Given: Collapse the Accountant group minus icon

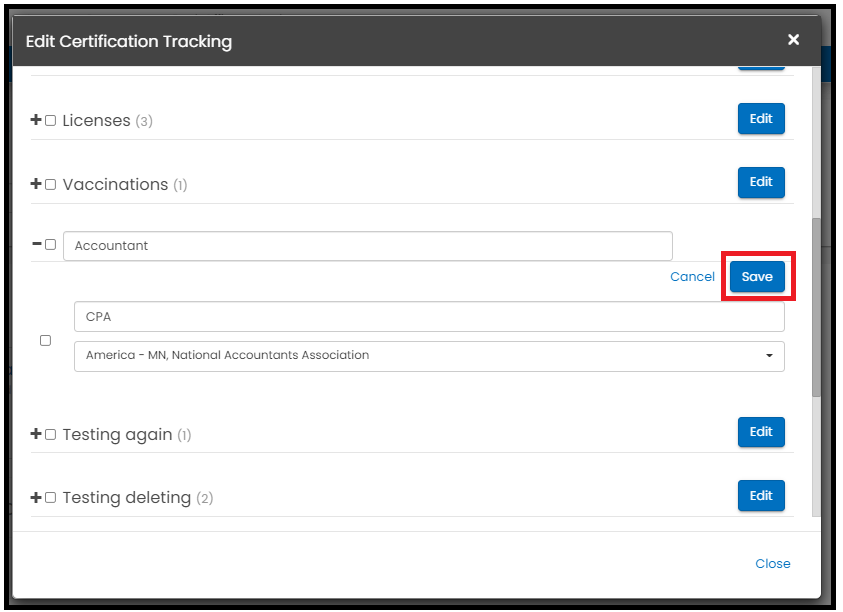Looking at the screenshot, I should click(x=37, y=244).
